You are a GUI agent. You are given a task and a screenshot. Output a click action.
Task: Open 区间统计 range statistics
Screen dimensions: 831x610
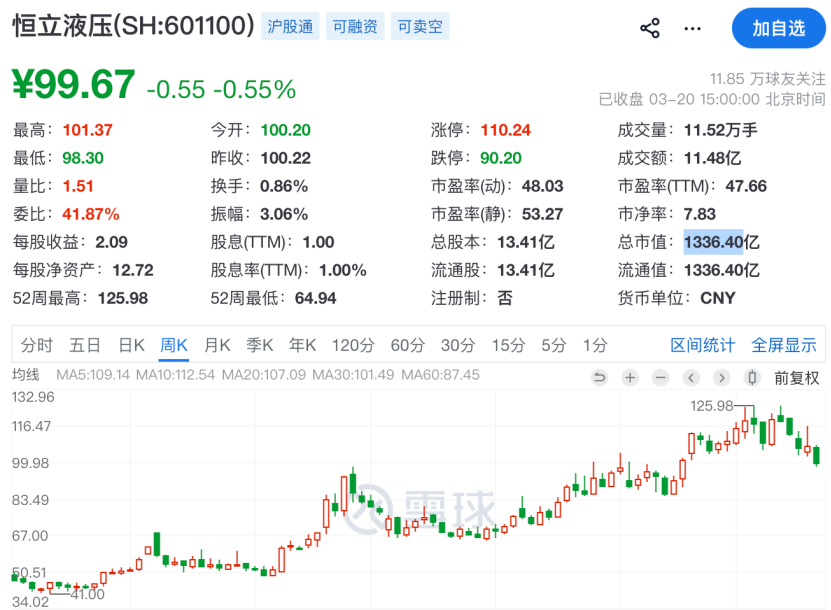tap(703, 346)
